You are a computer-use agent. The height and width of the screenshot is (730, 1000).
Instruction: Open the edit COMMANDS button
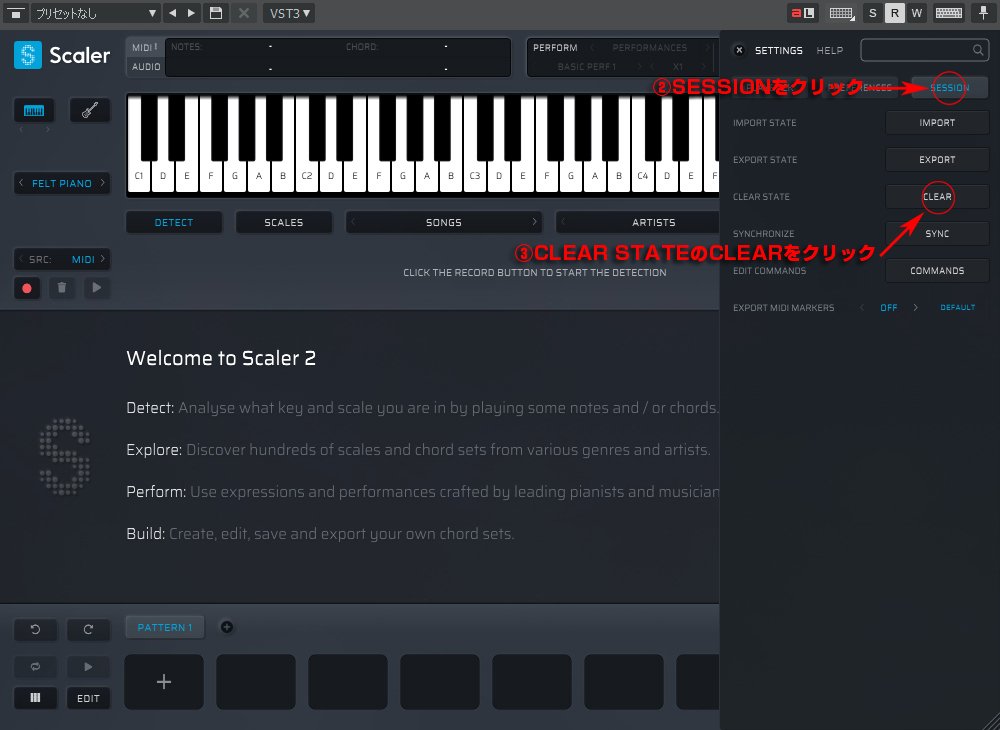pos(937,270)
